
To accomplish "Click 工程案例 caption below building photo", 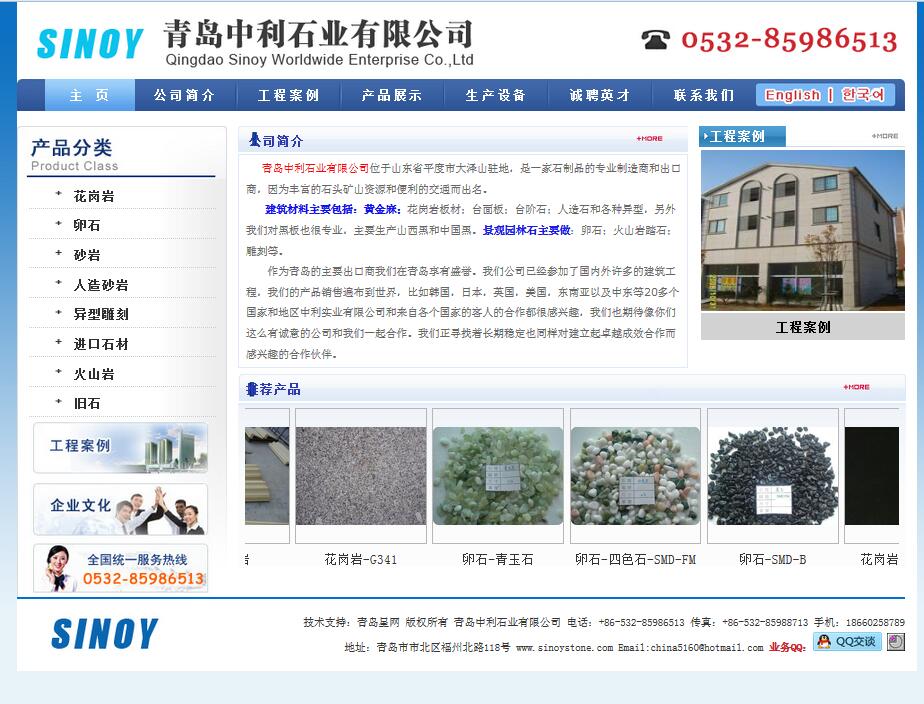I will [x=803, y=327].
